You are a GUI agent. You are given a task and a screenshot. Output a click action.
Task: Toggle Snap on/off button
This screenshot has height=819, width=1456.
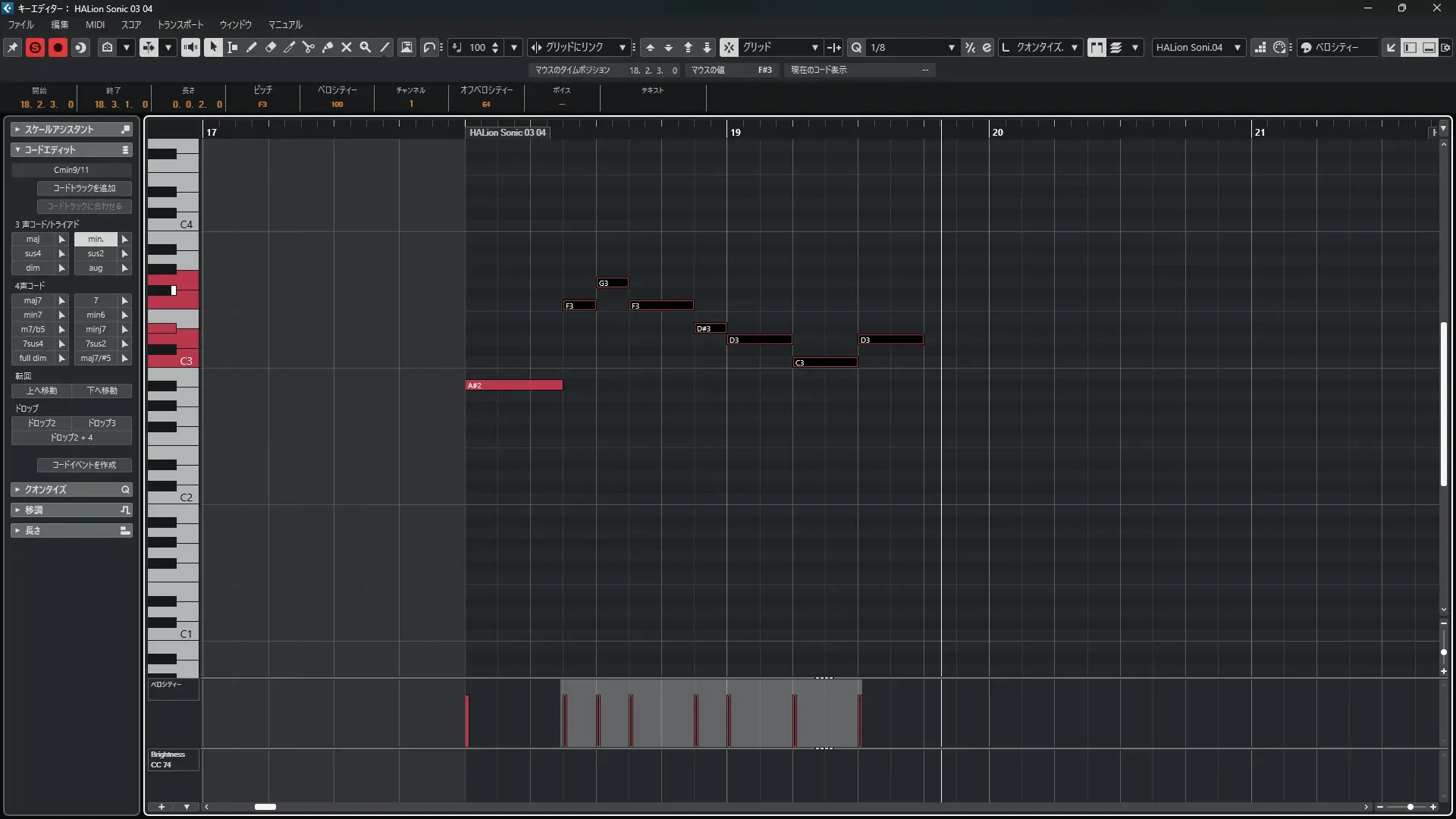click(x=728, y=47)
